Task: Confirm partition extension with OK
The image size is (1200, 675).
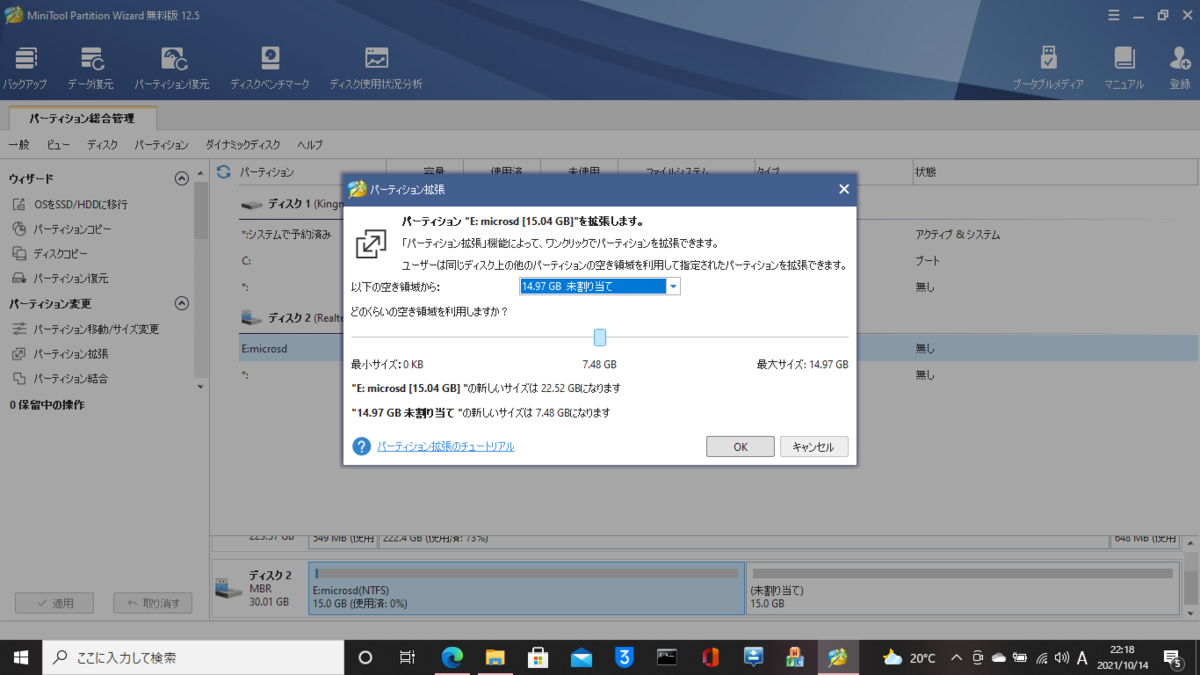Action: click(740, 446)
